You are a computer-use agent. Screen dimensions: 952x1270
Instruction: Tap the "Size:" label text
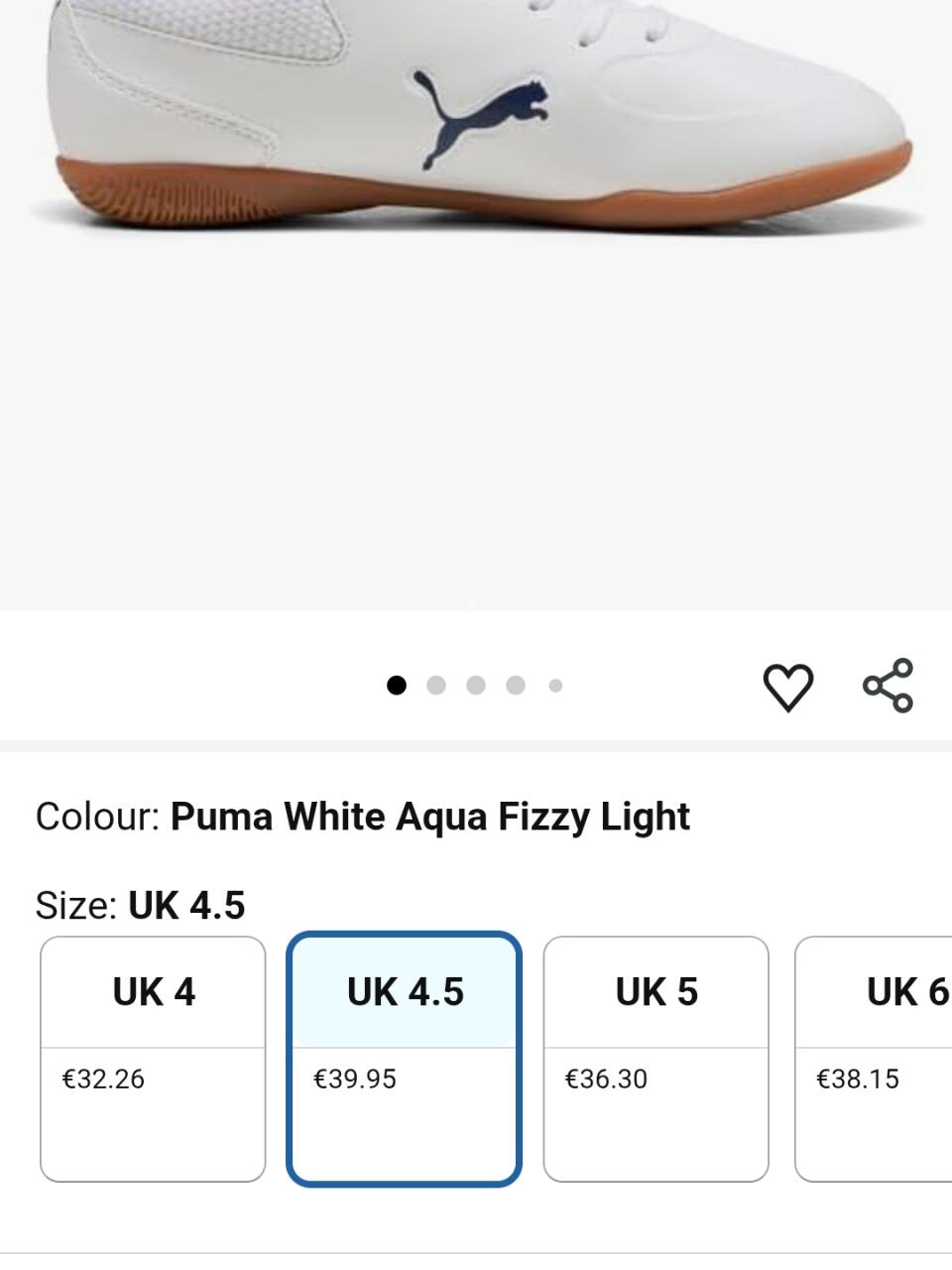[76, 905]
